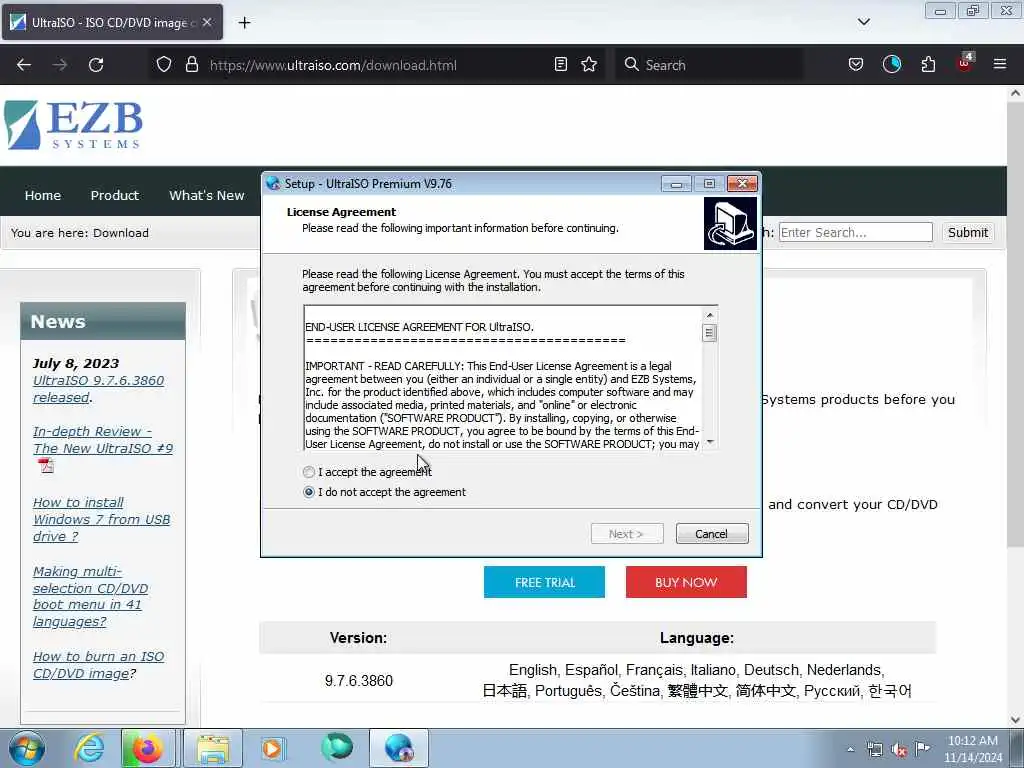Switch to UltraISO setup taskbar icon
This screenshot has width=1024, height=768.
click(399, 748)
